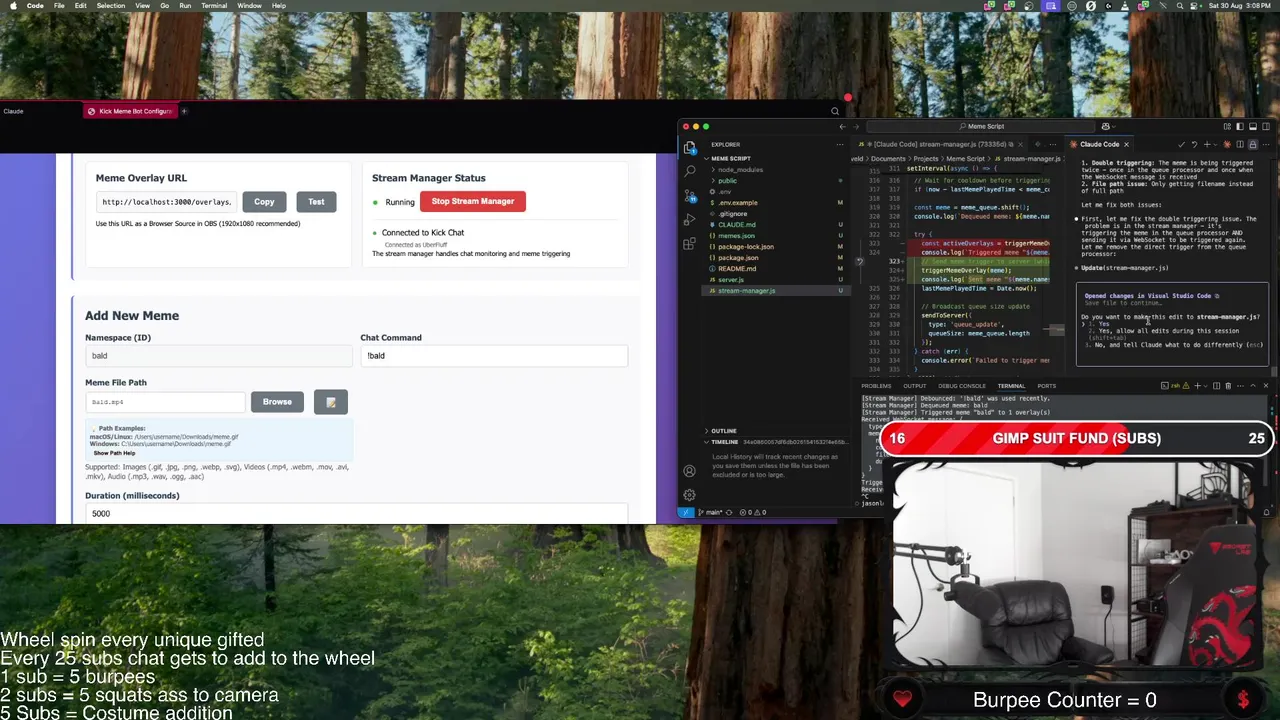Click the Meme File Path input field
This screenshot has height=720, width=1280.
(x=165, y=402)
